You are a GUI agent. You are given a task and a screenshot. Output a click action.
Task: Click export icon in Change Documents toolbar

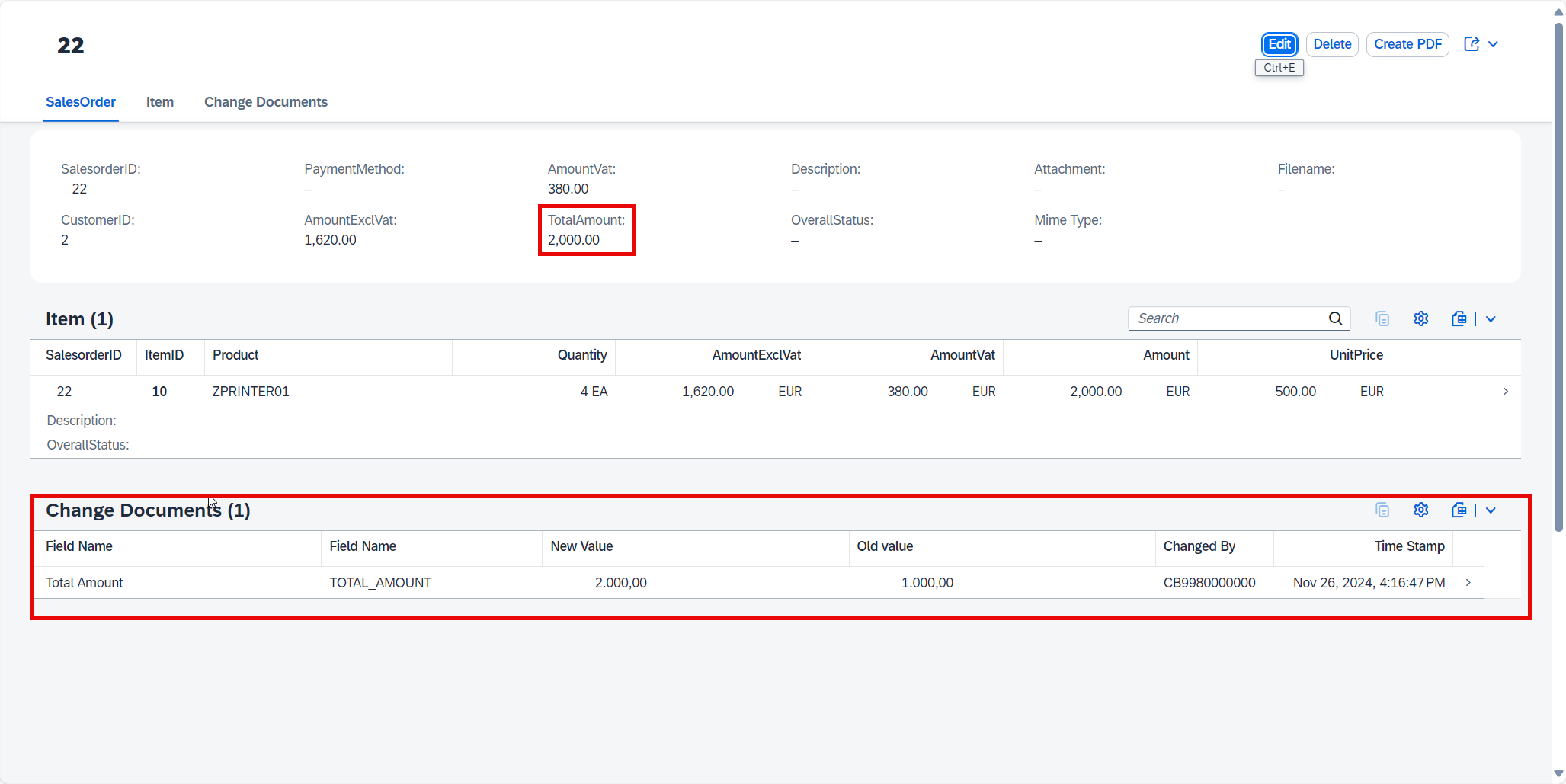point(1459,510)
